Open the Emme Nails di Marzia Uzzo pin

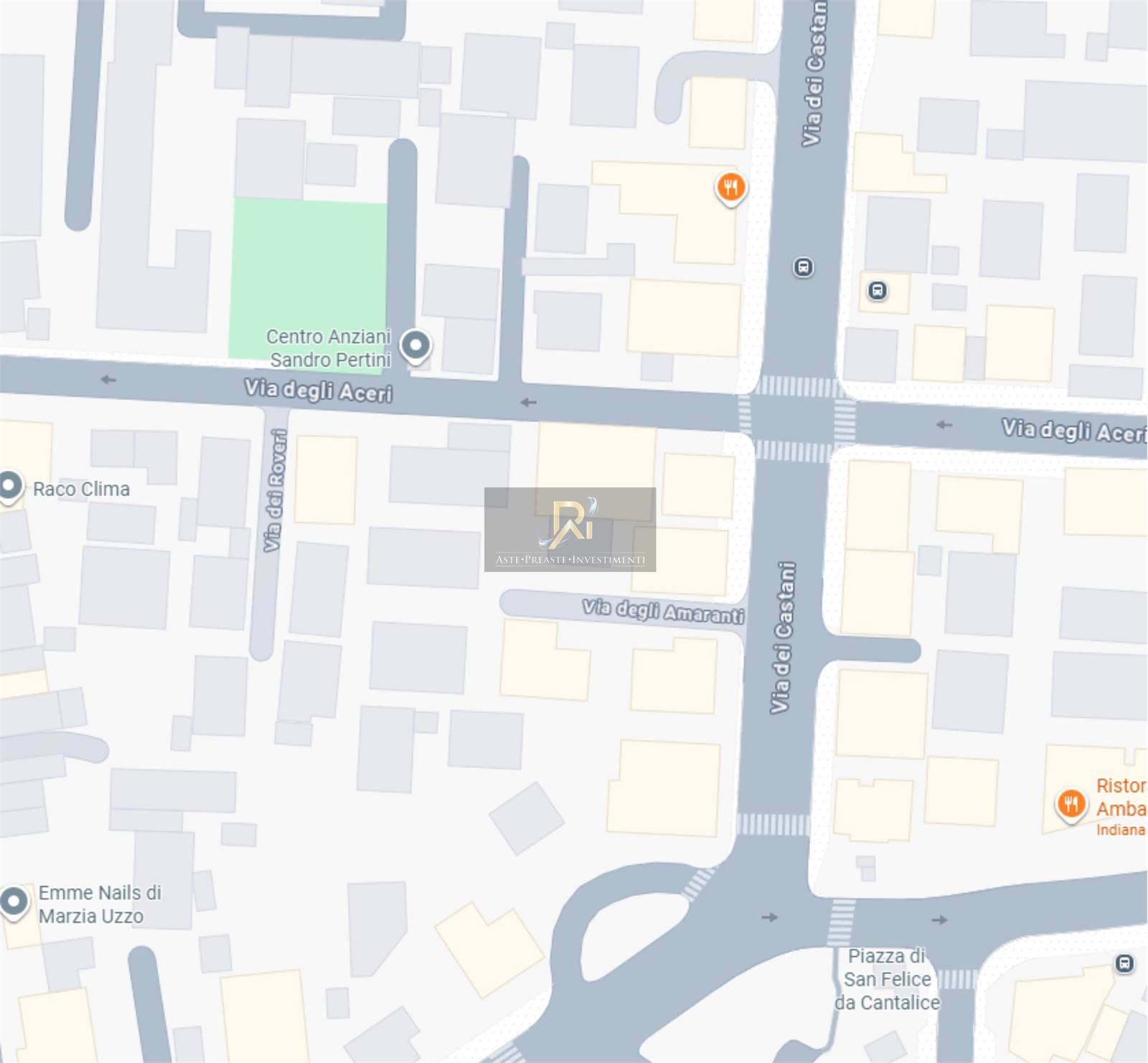(x=14, y=903)
